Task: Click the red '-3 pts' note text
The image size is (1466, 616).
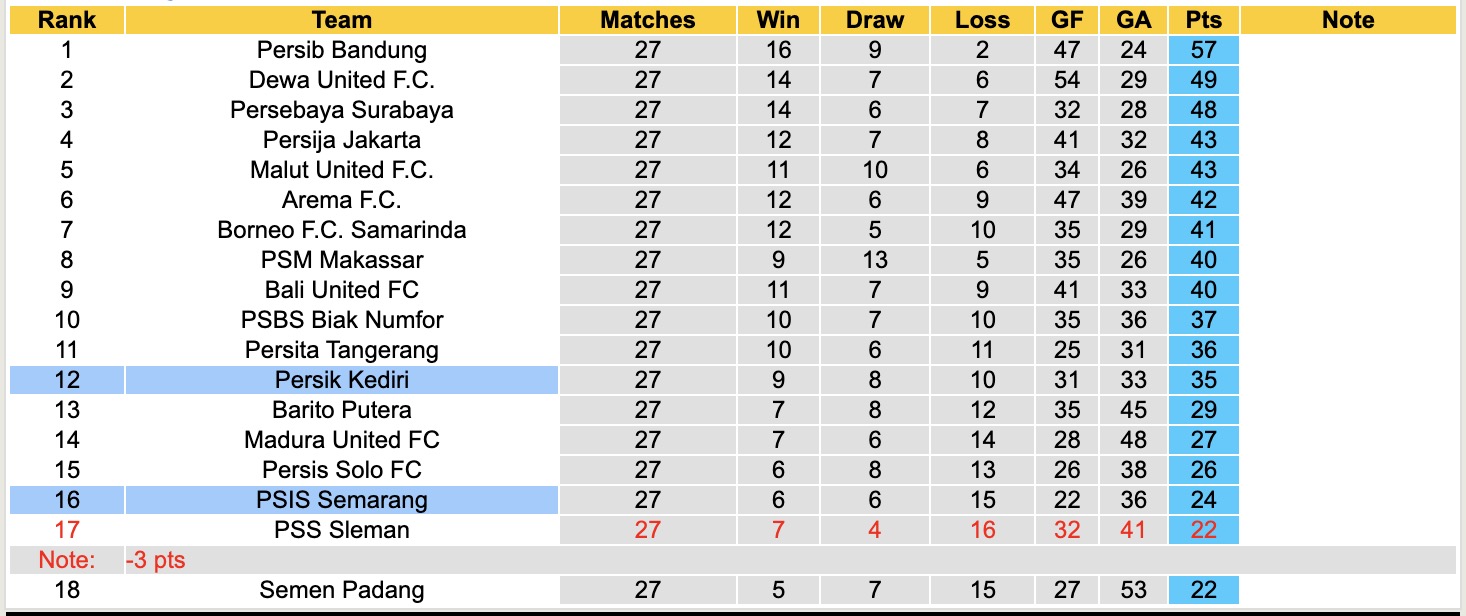Action: (156, 560)
